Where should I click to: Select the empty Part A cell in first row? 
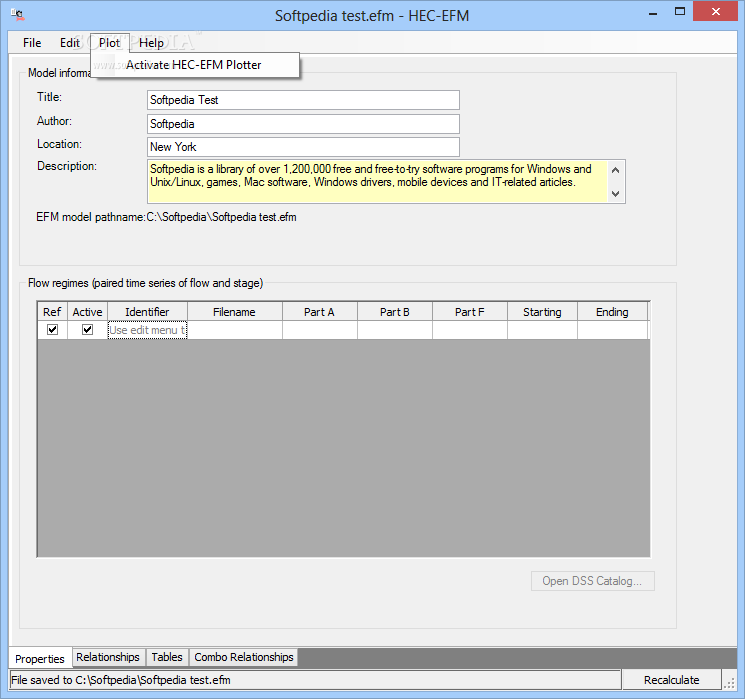pyautogui.click(x=320, y=330)
